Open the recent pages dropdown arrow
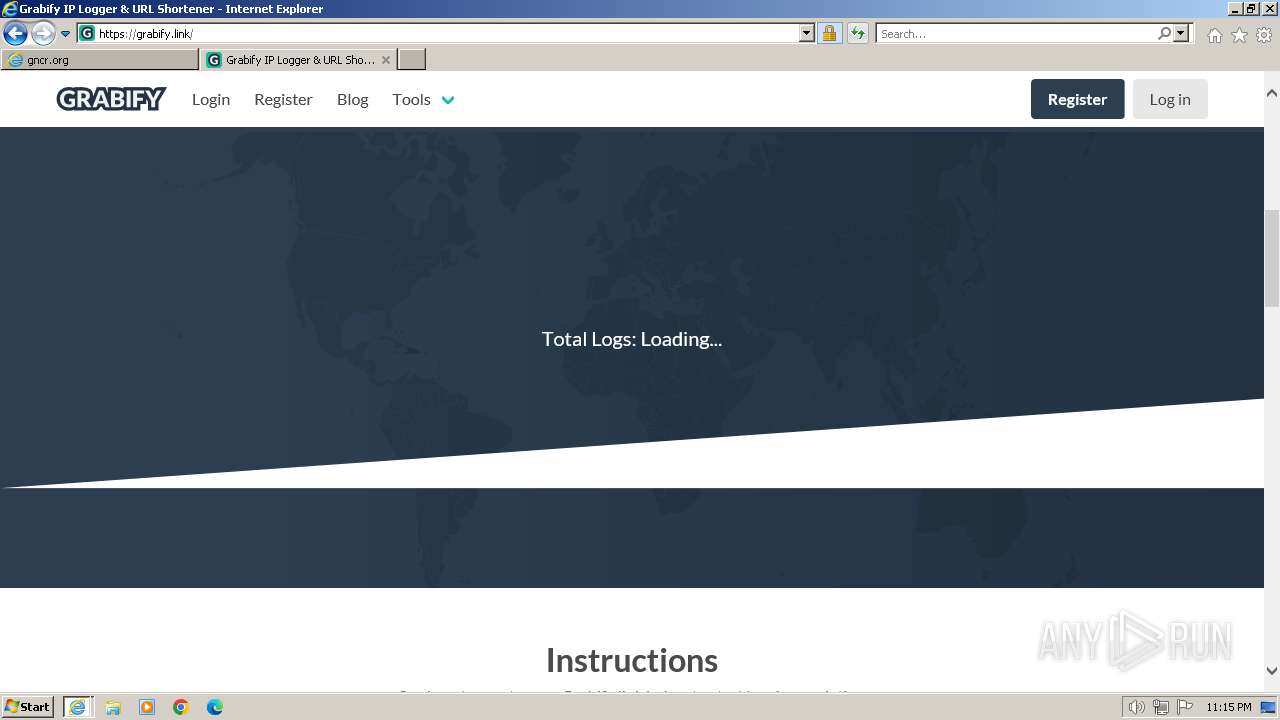 pyautogui.click(x=66, y=34)
